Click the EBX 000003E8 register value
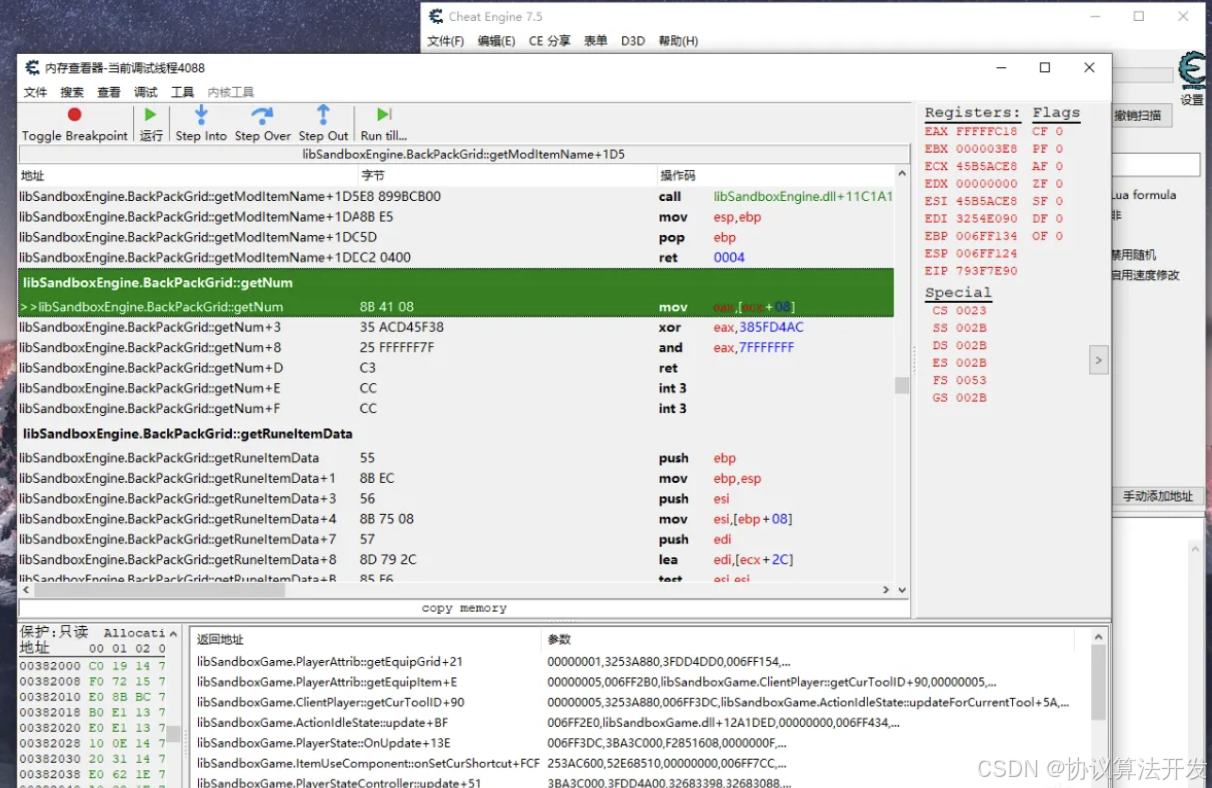Image resolution: width=1212 pixels, height=788 pixels. pos(970,149)
